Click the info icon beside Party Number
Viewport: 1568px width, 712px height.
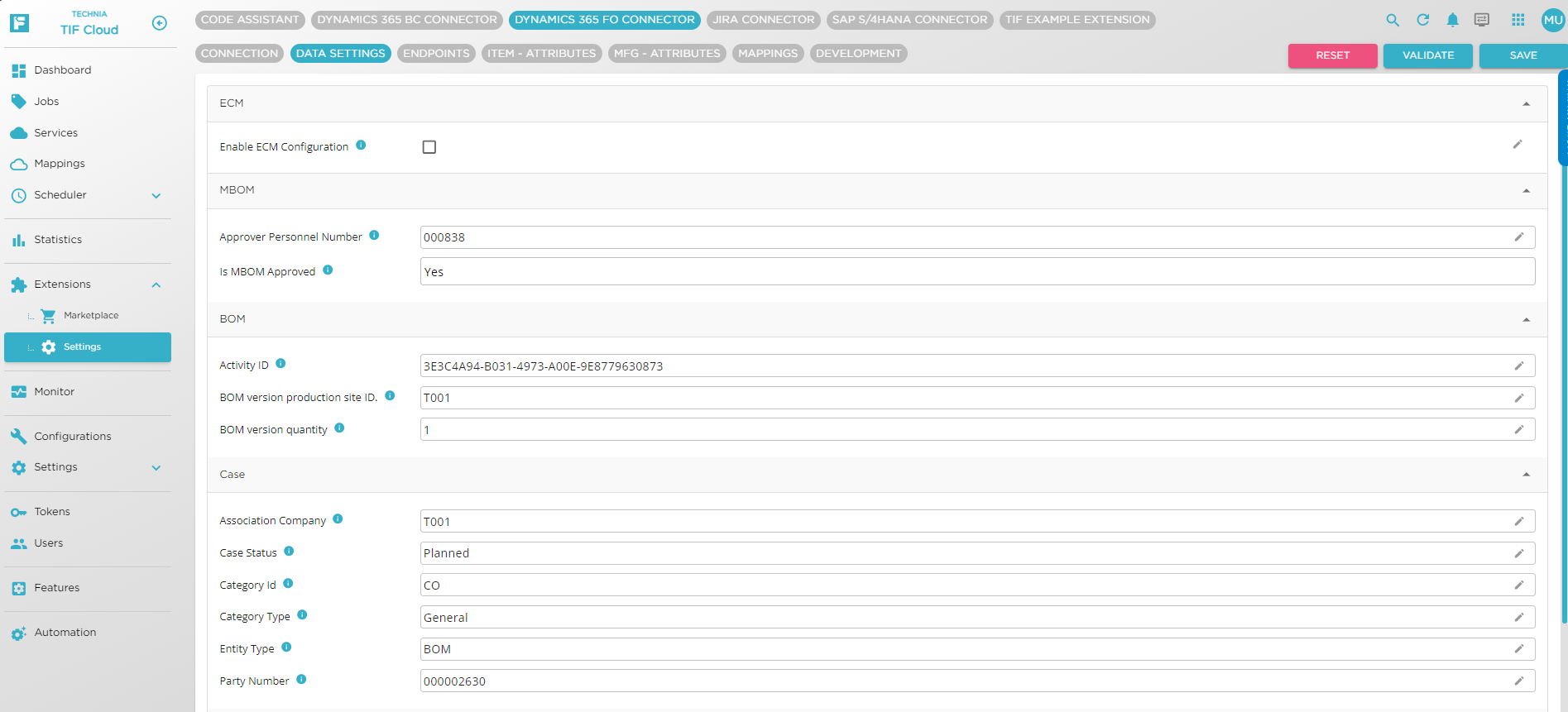(x=301, y=679)
